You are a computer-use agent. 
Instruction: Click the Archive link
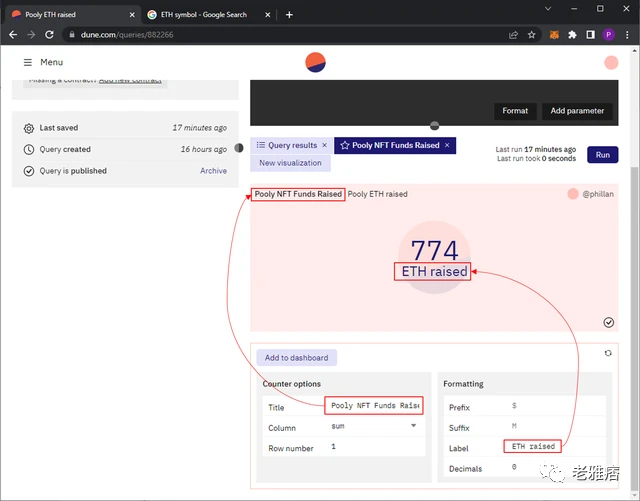click(213, 171)
